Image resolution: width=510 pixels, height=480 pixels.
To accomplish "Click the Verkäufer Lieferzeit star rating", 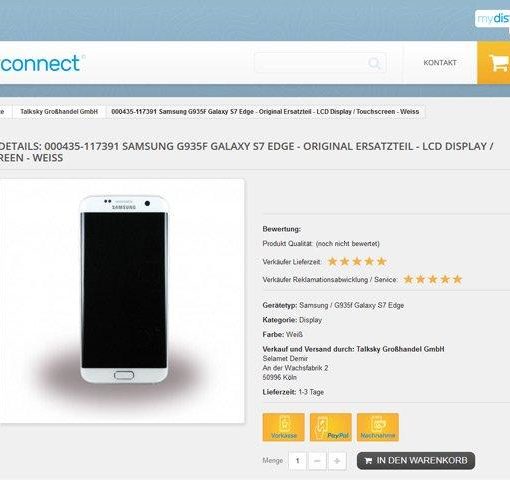I will [x=357, y=261].
